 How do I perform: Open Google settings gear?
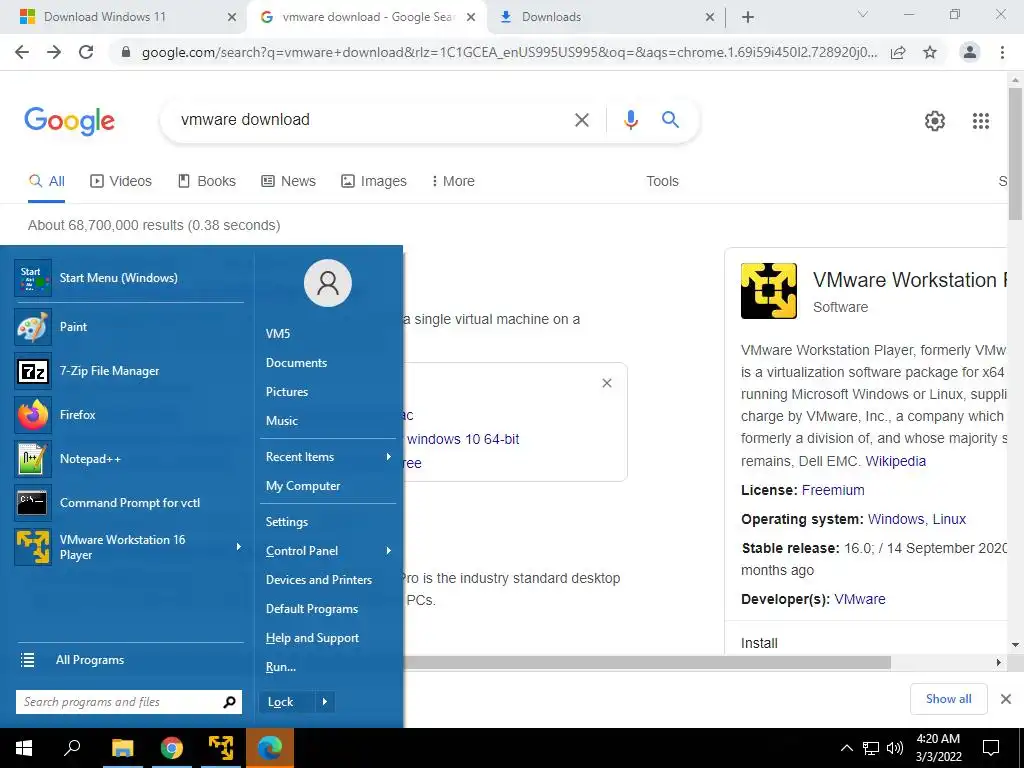935,121
